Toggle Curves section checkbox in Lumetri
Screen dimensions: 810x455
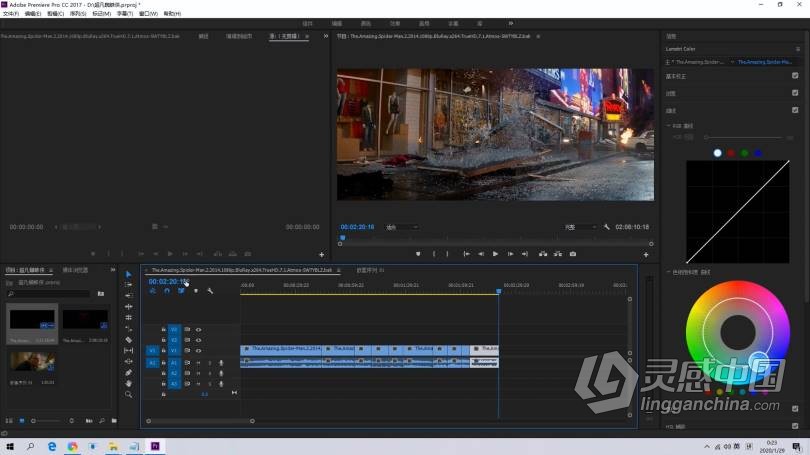[795, 110]
